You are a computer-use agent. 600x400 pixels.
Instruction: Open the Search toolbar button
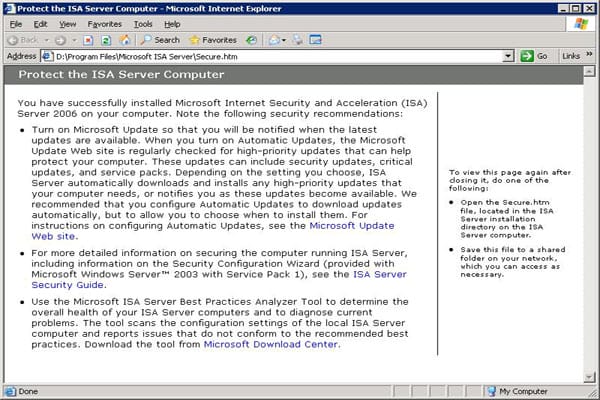pos(160,40)
